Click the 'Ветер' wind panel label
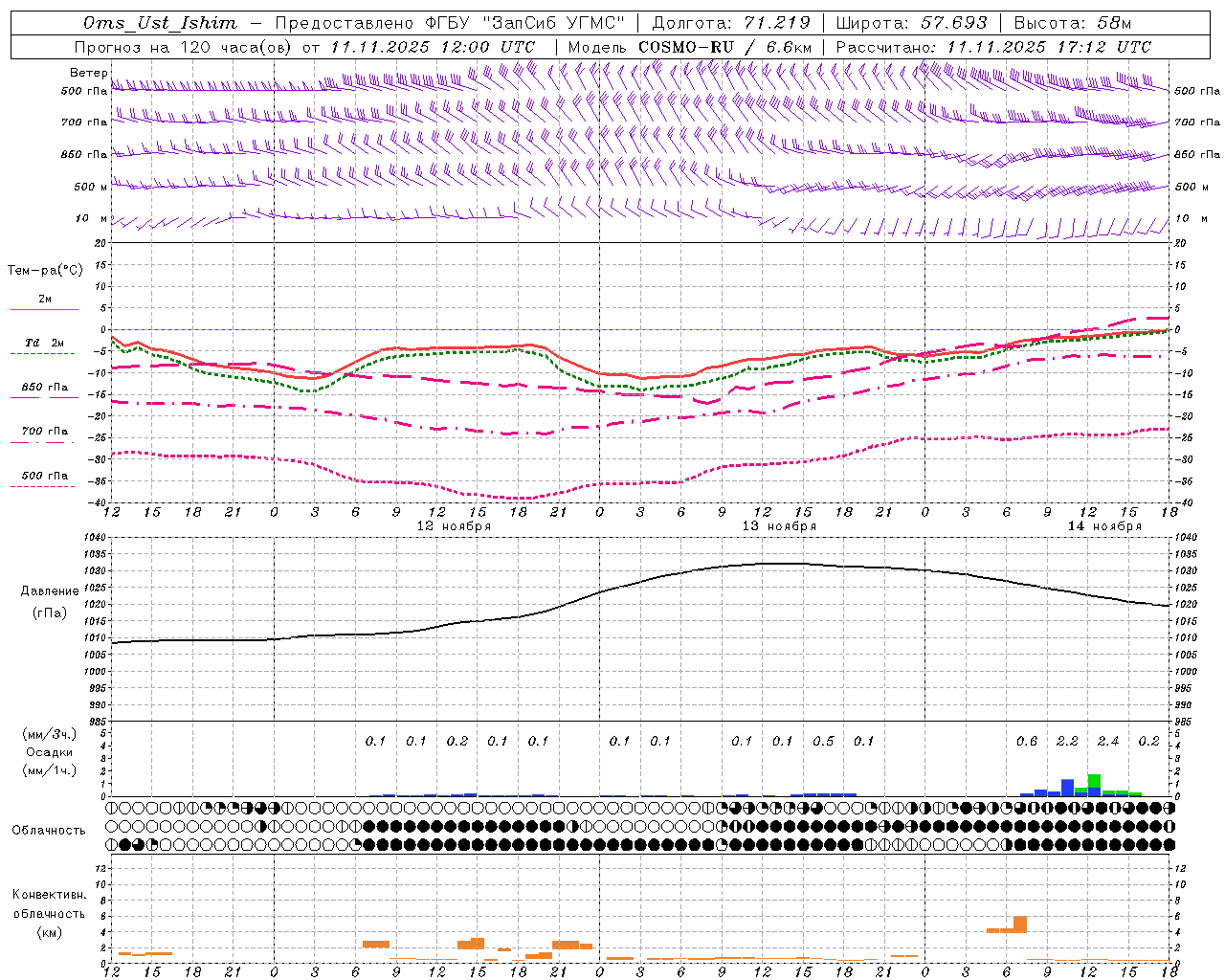This screenshot has height=980, width=1225. coord(88,74)
